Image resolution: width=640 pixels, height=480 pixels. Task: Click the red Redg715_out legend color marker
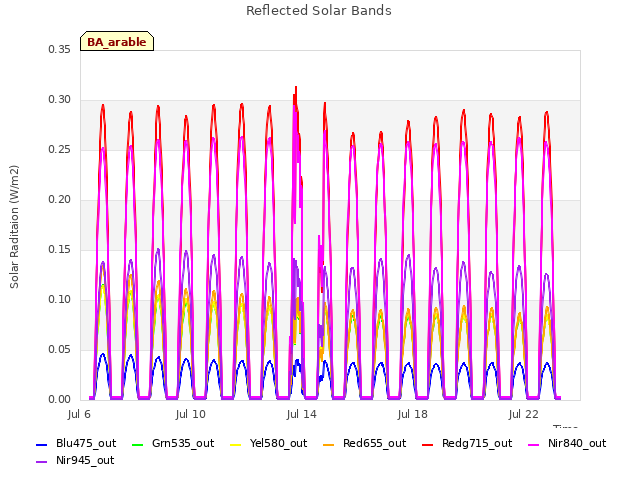pyautogui.click(x=427, y=444)
